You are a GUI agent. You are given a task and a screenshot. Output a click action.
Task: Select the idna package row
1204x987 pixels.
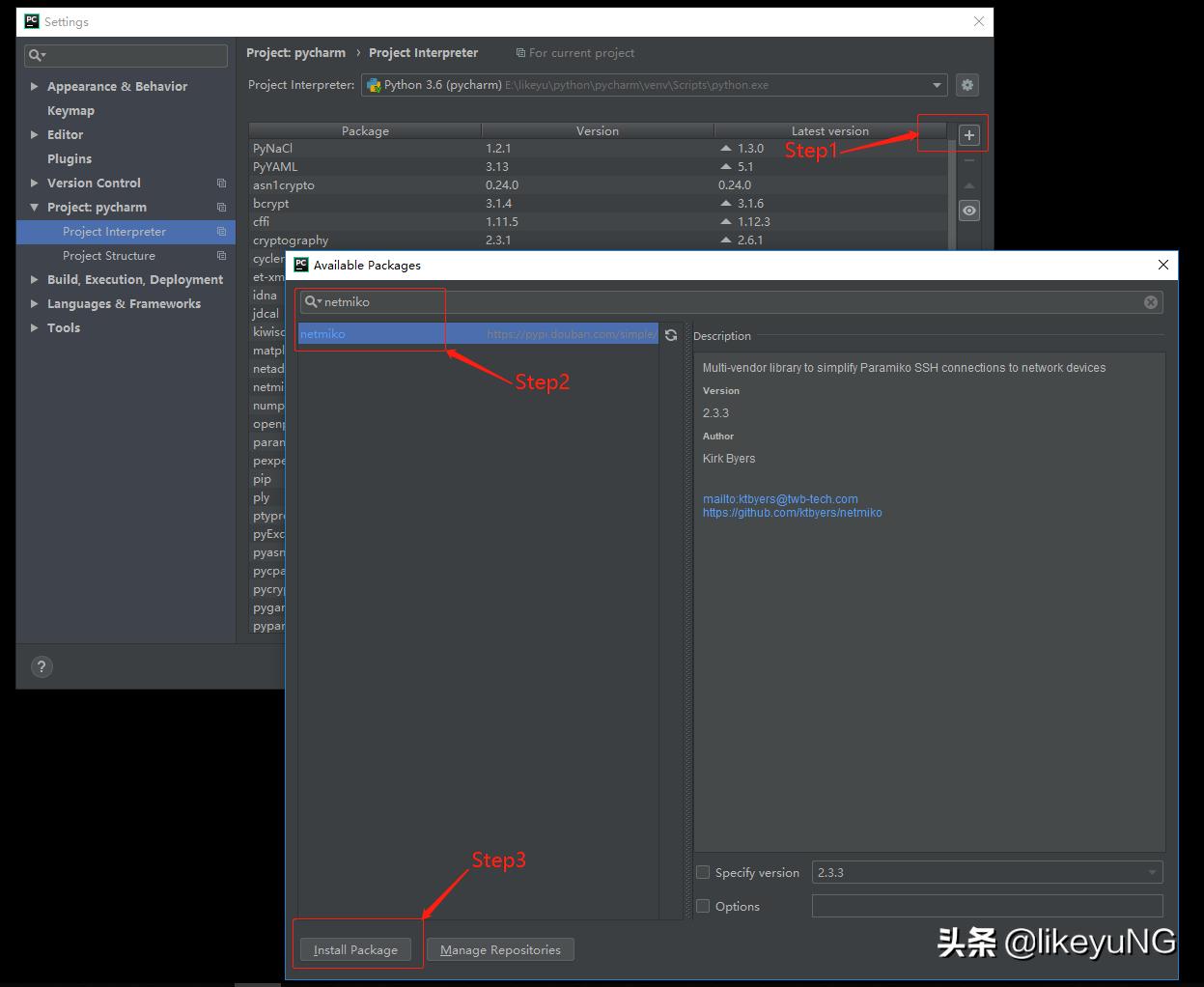[267, 295]
